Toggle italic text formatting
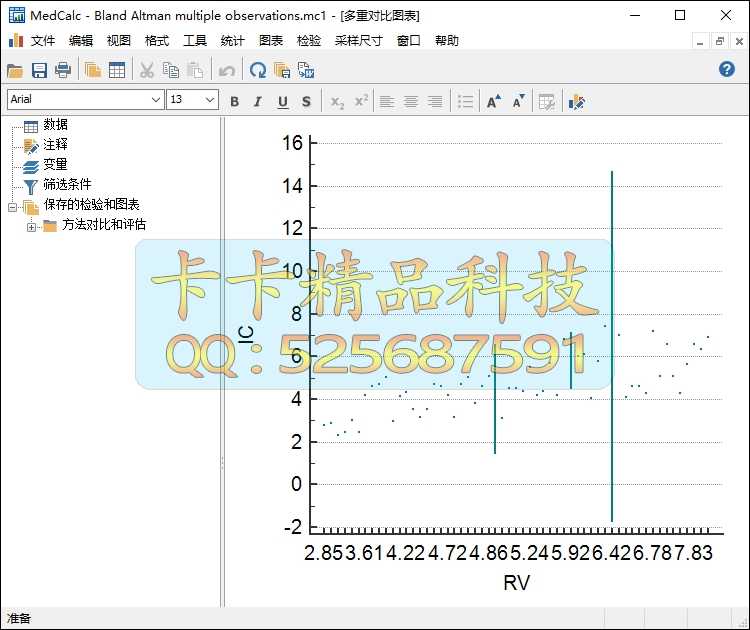Image resolution: width=750 pixels, height=630 pixels. coord(258,101)
